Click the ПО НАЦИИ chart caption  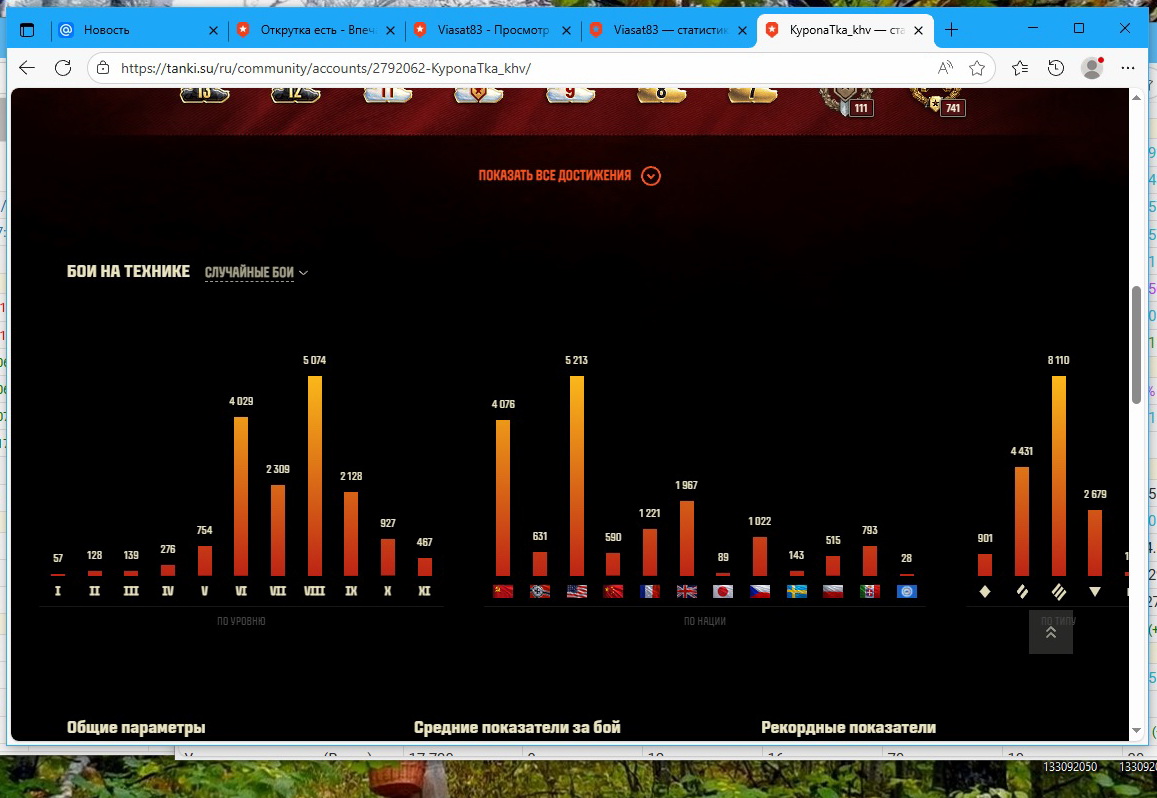(x=705, y=622)
